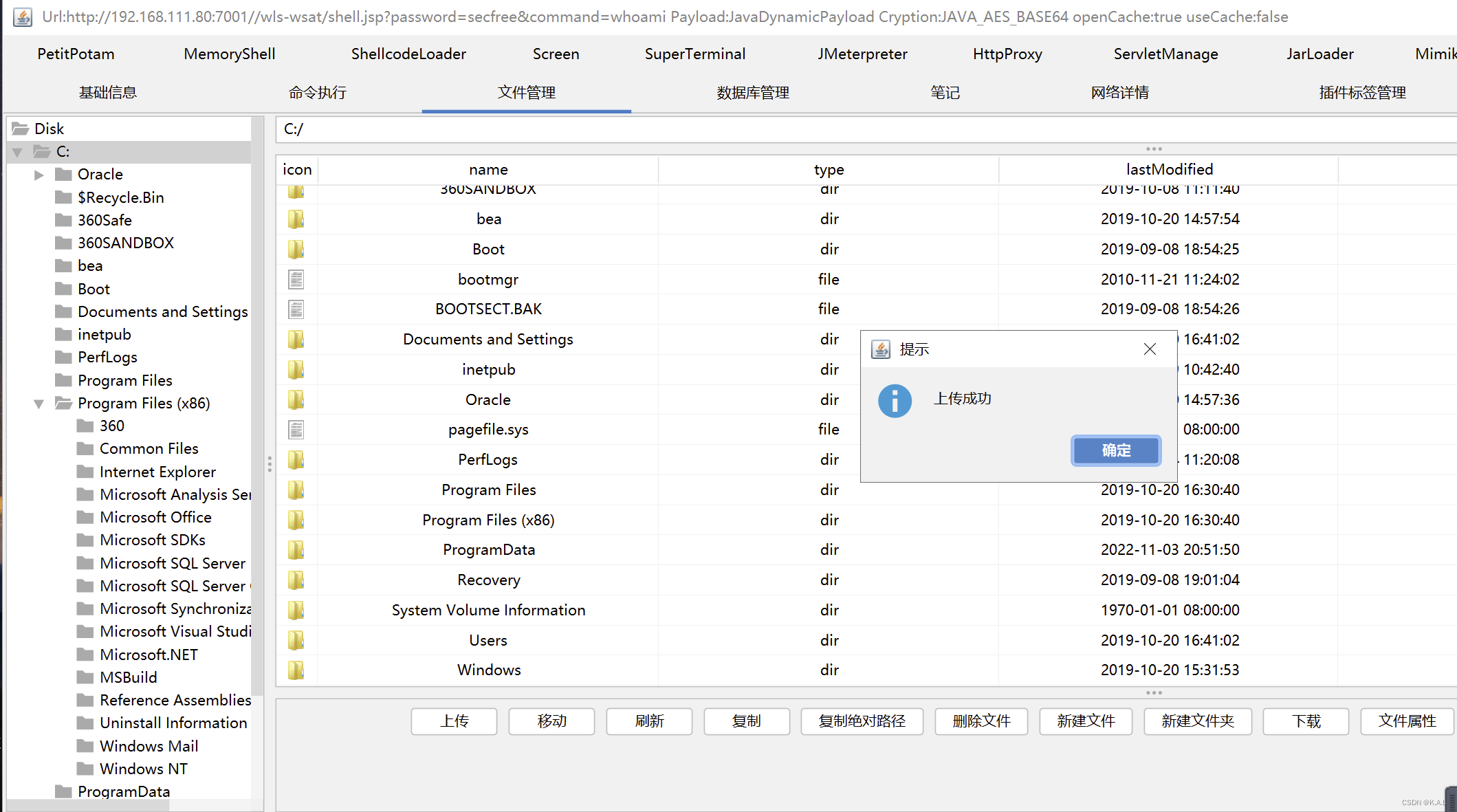This screenshot has width=1457, height=812.
Task: Open the MemoryShell plugin tab
Action: tap(229, 54)
